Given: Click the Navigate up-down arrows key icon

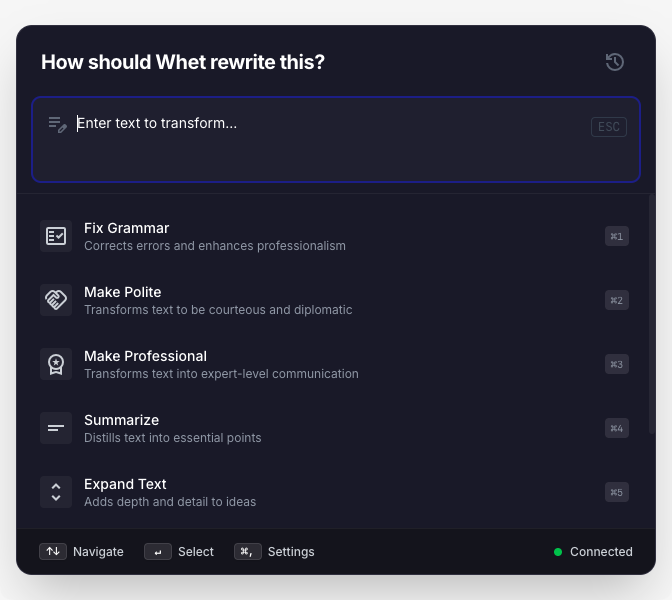Looking at the screenshot, I should click(53, 552).
